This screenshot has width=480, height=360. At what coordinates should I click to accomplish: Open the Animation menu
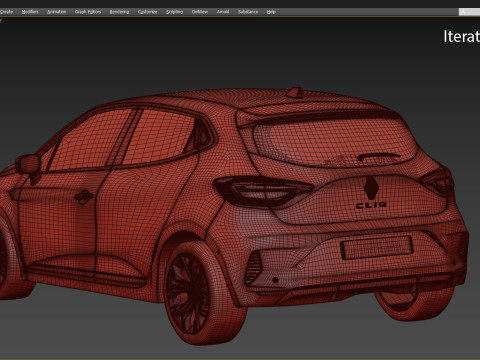coord(56,12)
